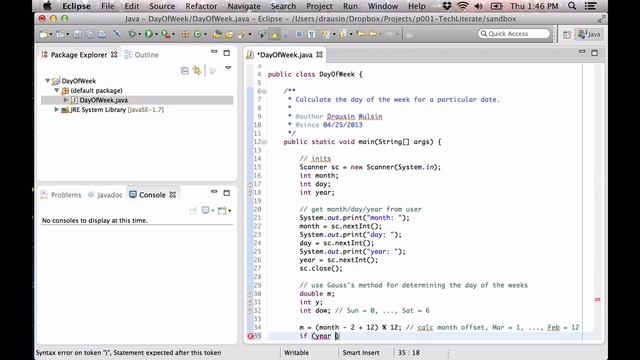Close the Console view tab
The height and width of the screenshot is (360, 640).
(173, 195)
